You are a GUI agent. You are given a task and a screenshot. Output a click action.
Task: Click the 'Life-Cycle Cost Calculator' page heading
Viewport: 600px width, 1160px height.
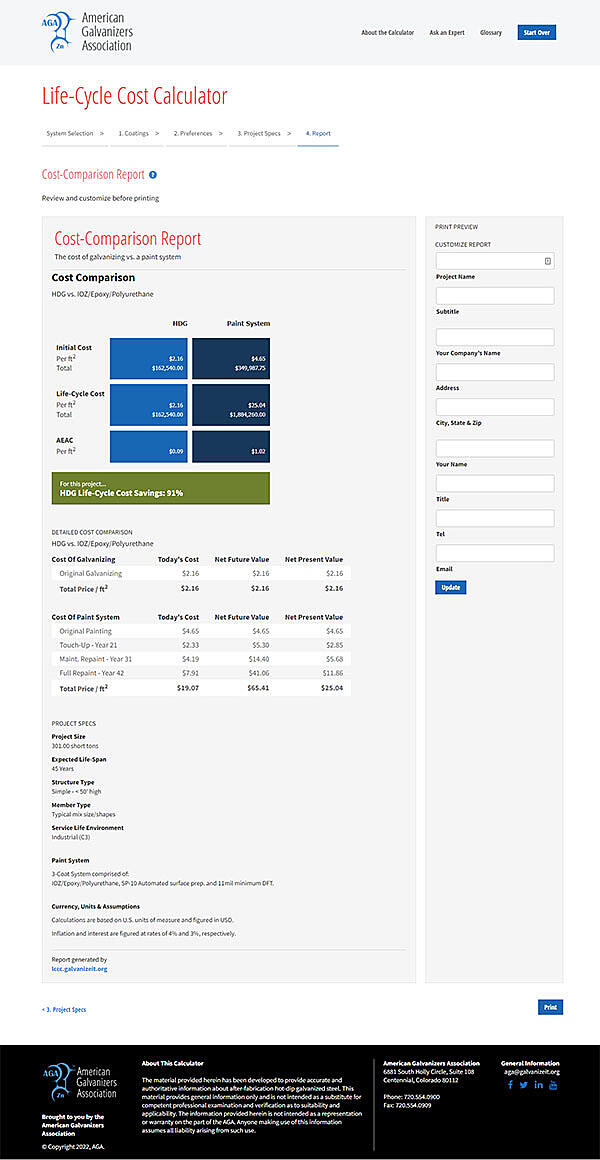coord(135,96)
